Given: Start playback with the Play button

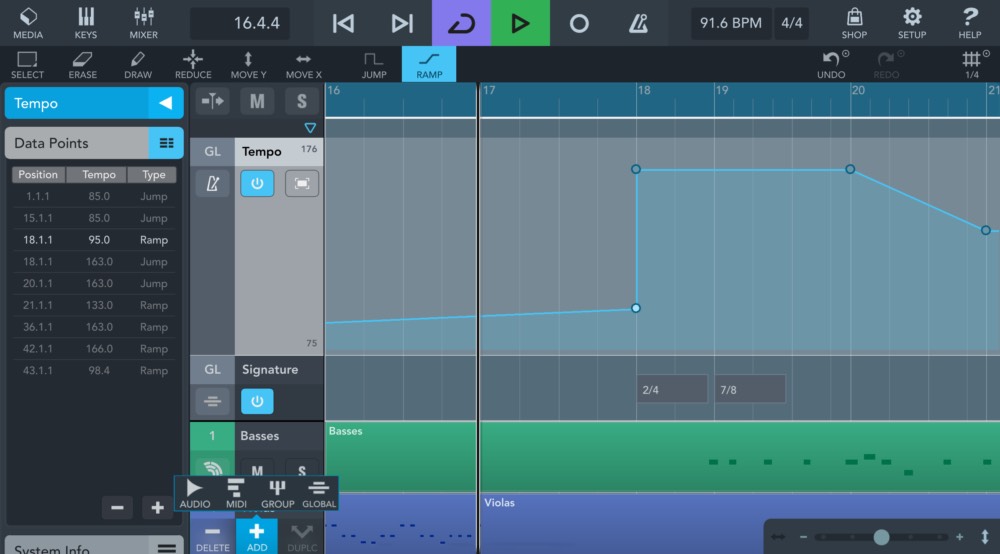Looking at the screenshot, I should pos(520,23).
